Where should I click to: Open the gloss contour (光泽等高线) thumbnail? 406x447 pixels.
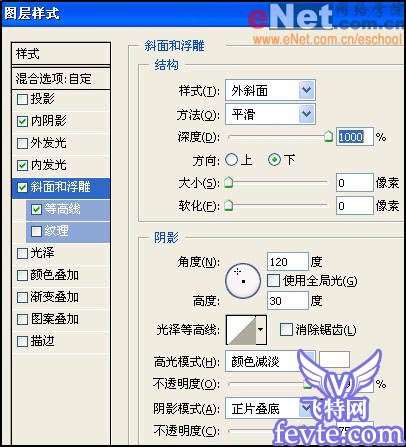(241, 330)
